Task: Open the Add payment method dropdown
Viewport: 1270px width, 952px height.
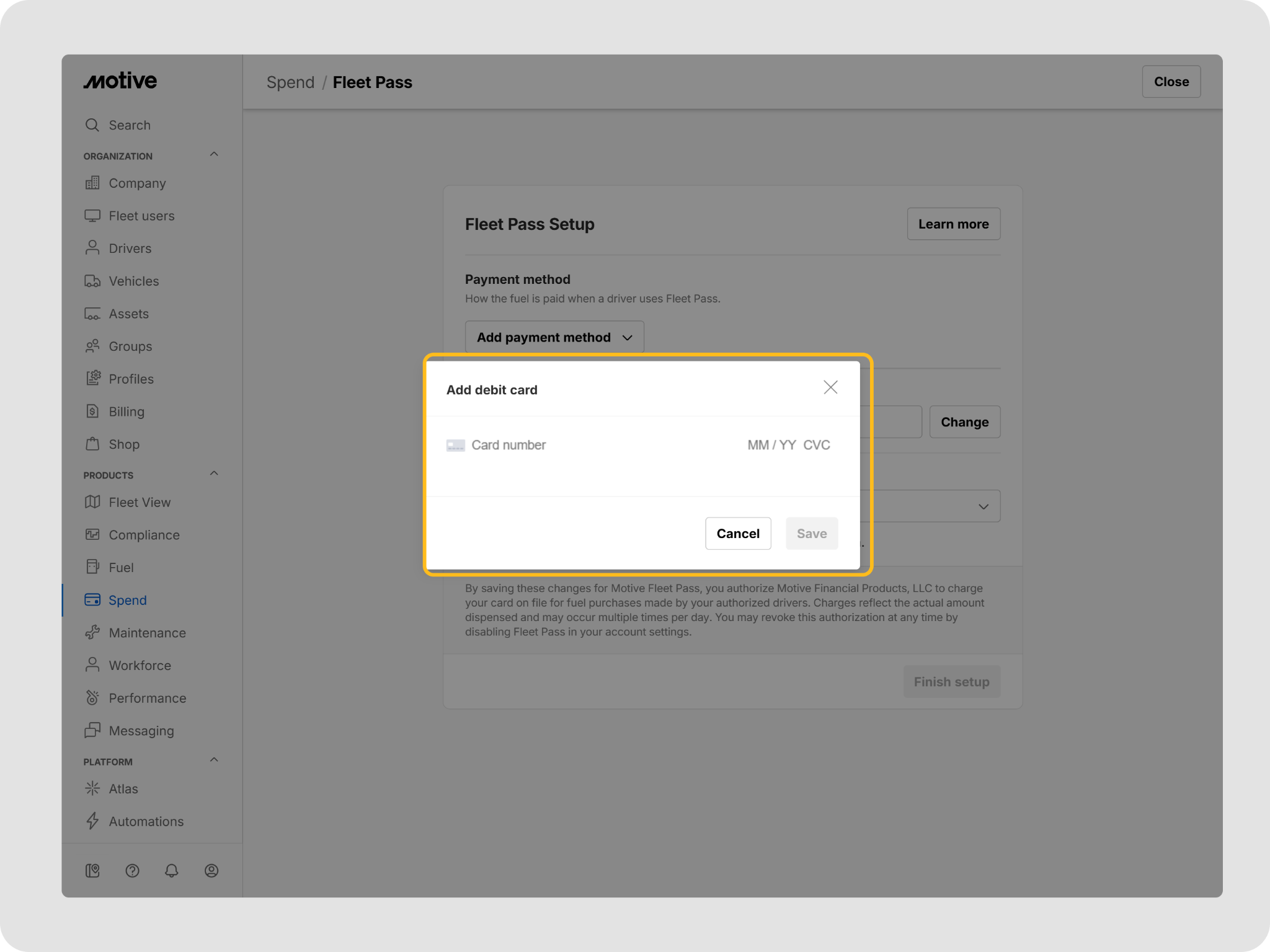Action: coord(554,337)
